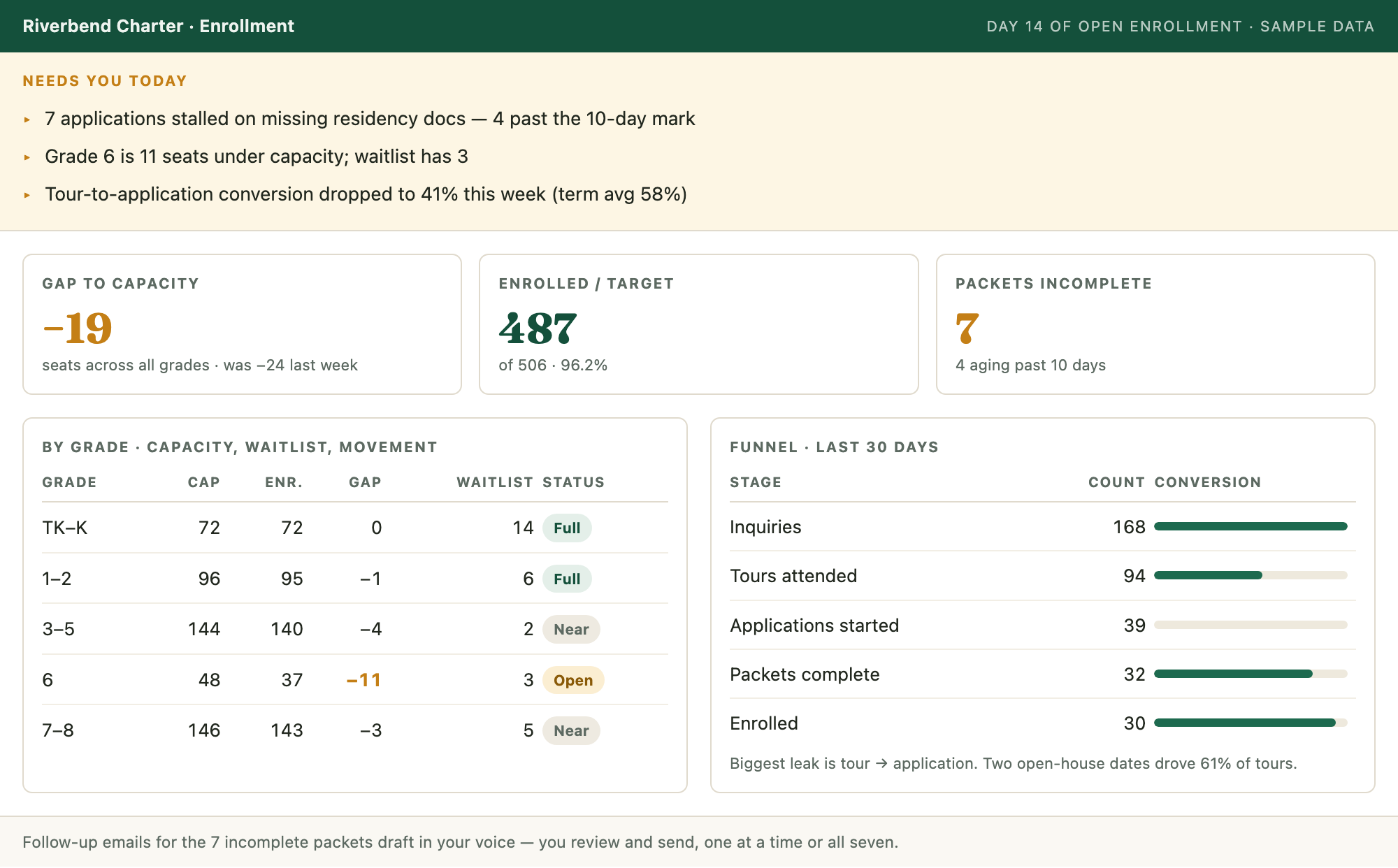The image size is (1398, 868).
Task: Click the bullet arrow beside residency docs alert
Action: pos(27,120)
